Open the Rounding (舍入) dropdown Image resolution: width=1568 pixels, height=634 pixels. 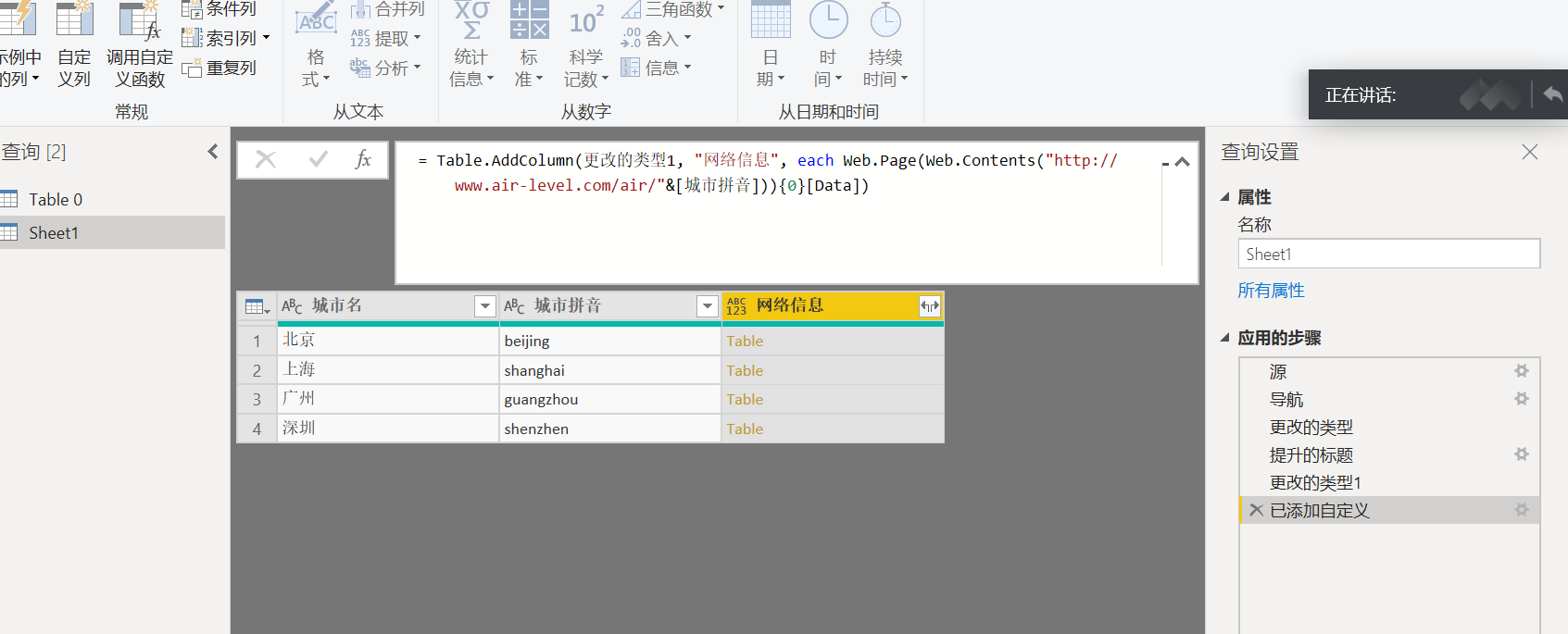656,38
